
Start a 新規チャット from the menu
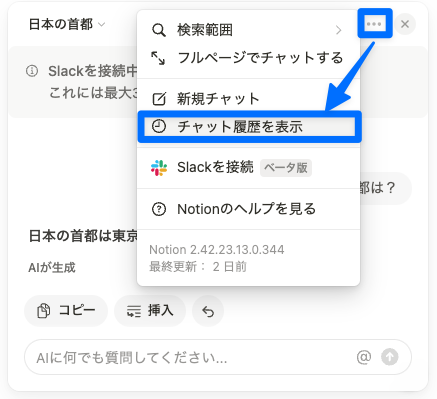249,99
